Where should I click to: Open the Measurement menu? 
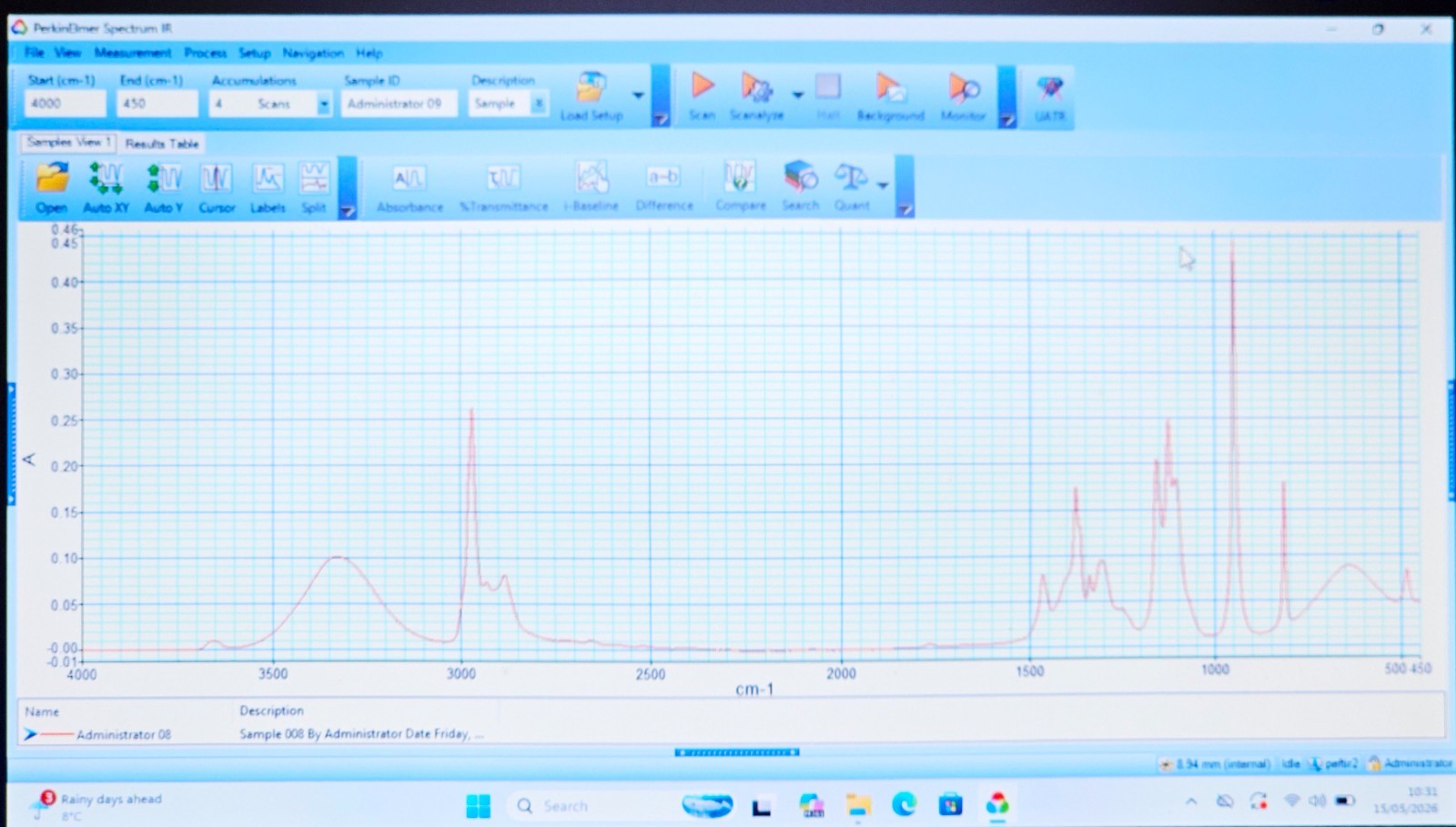coord(133,53)
